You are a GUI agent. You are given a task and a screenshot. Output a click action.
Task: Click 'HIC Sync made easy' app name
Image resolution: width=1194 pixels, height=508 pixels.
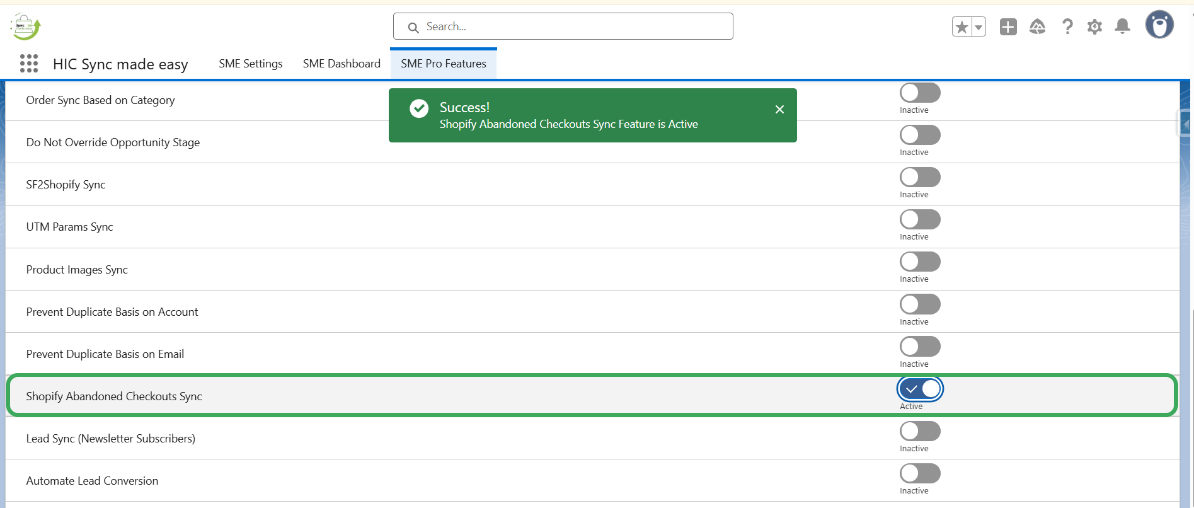[x=120, y=65]
